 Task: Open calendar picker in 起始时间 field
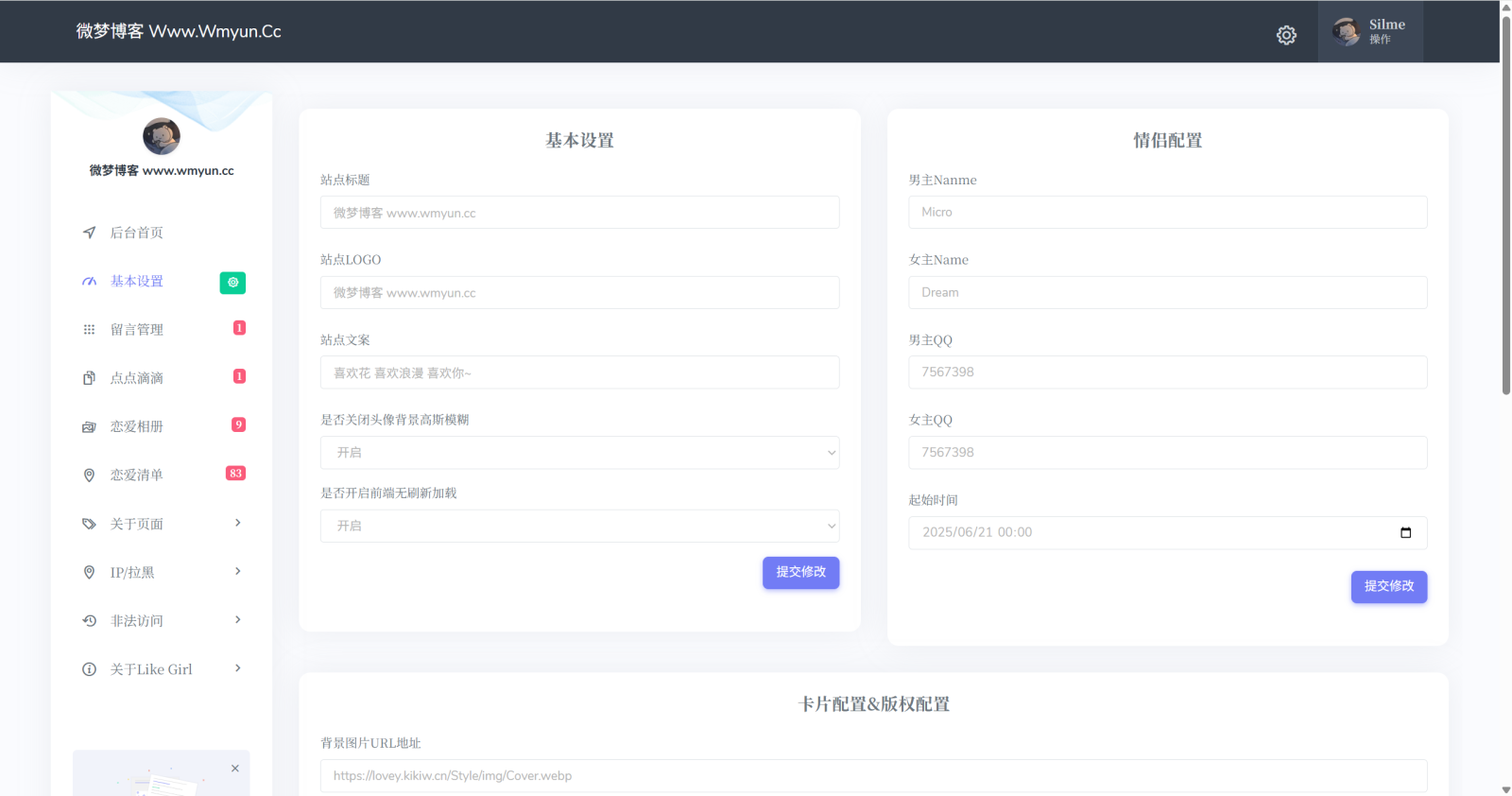coord(1405,532)
